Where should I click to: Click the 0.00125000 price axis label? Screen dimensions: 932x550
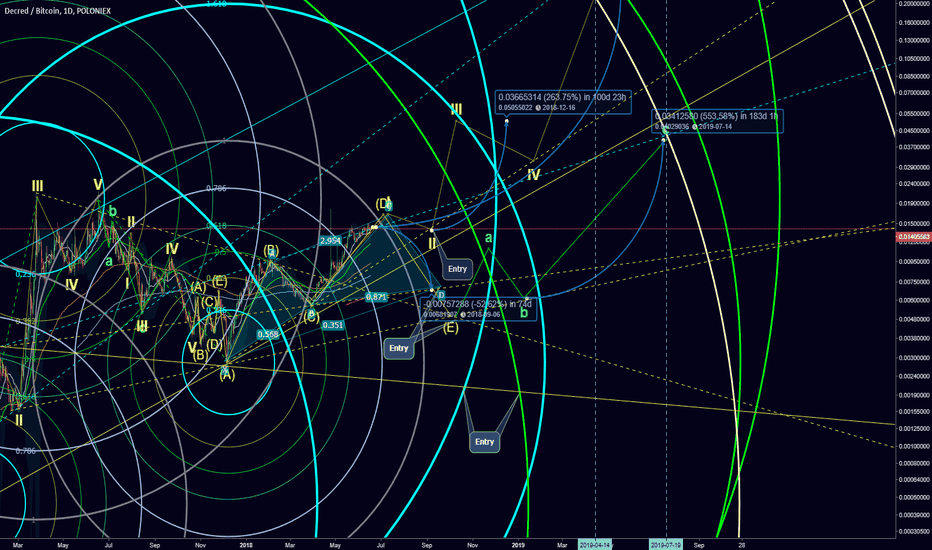click(x=914, y=429)
